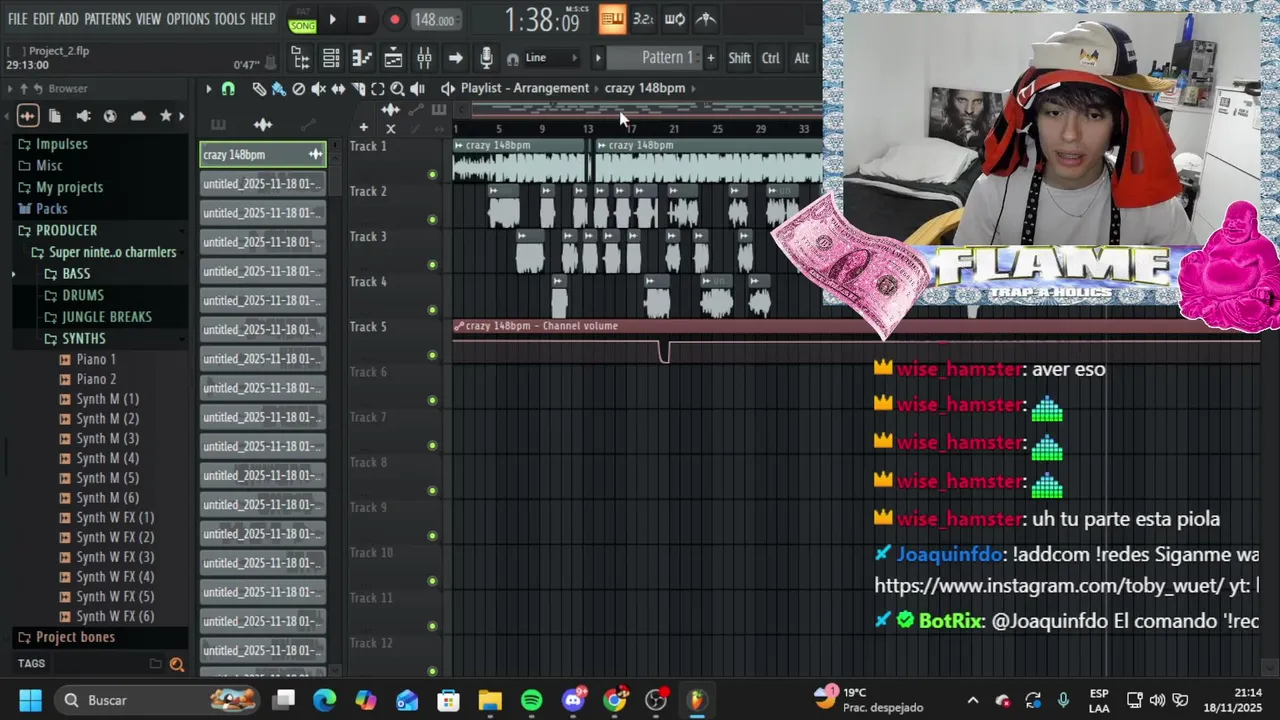Image resolution: width=1280 pixels, height=720 pixels.
Task: Mute Track 5 with its green dot
Action: pos(432,355)
